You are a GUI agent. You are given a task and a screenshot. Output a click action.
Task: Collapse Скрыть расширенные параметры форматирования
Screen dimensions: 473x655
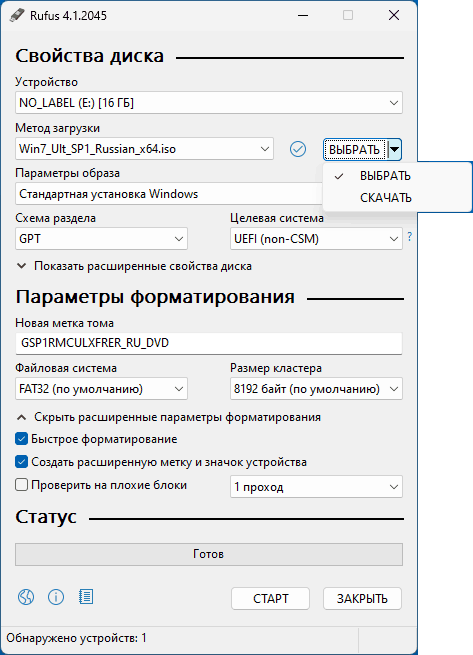coord(168,417)
